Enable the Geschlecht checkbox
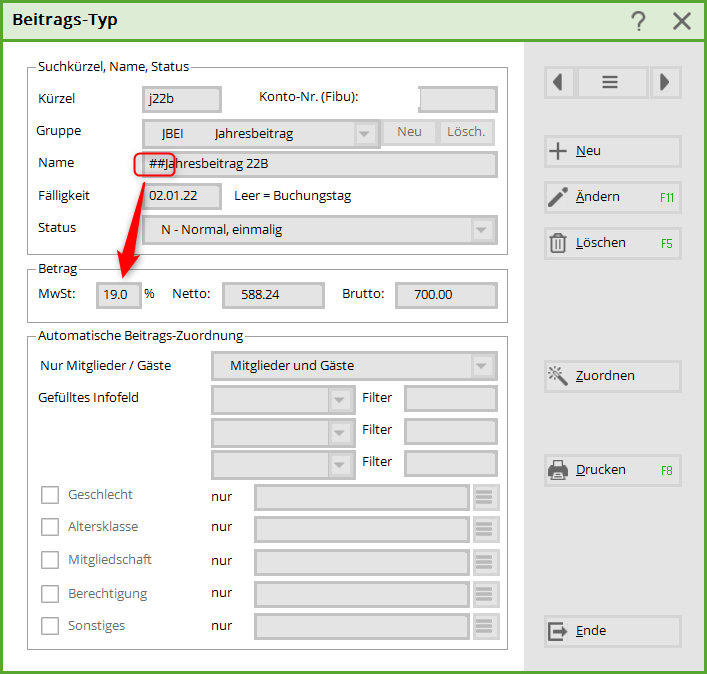 point(50,495)
